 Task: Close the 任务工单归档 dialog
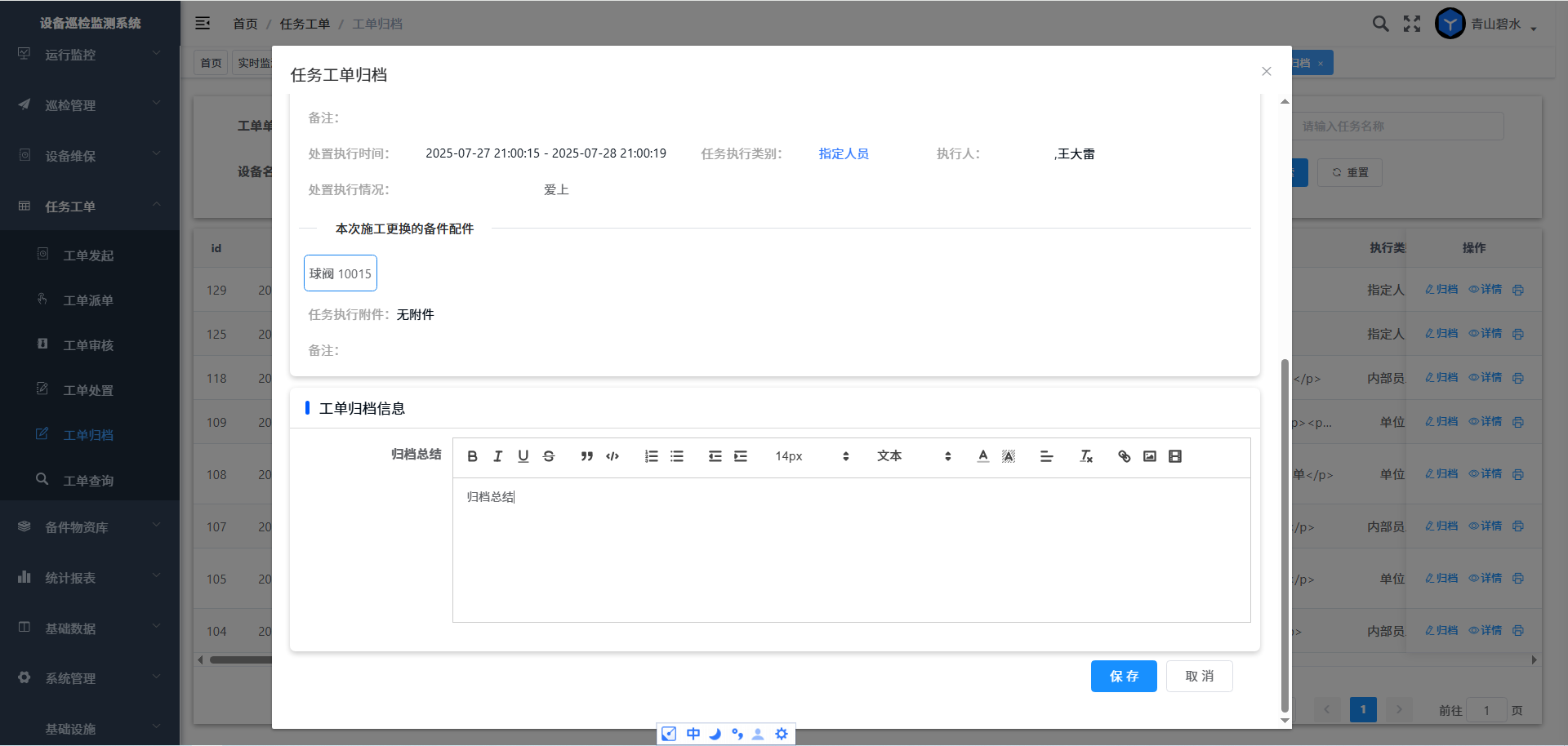tap(1266, 72)
